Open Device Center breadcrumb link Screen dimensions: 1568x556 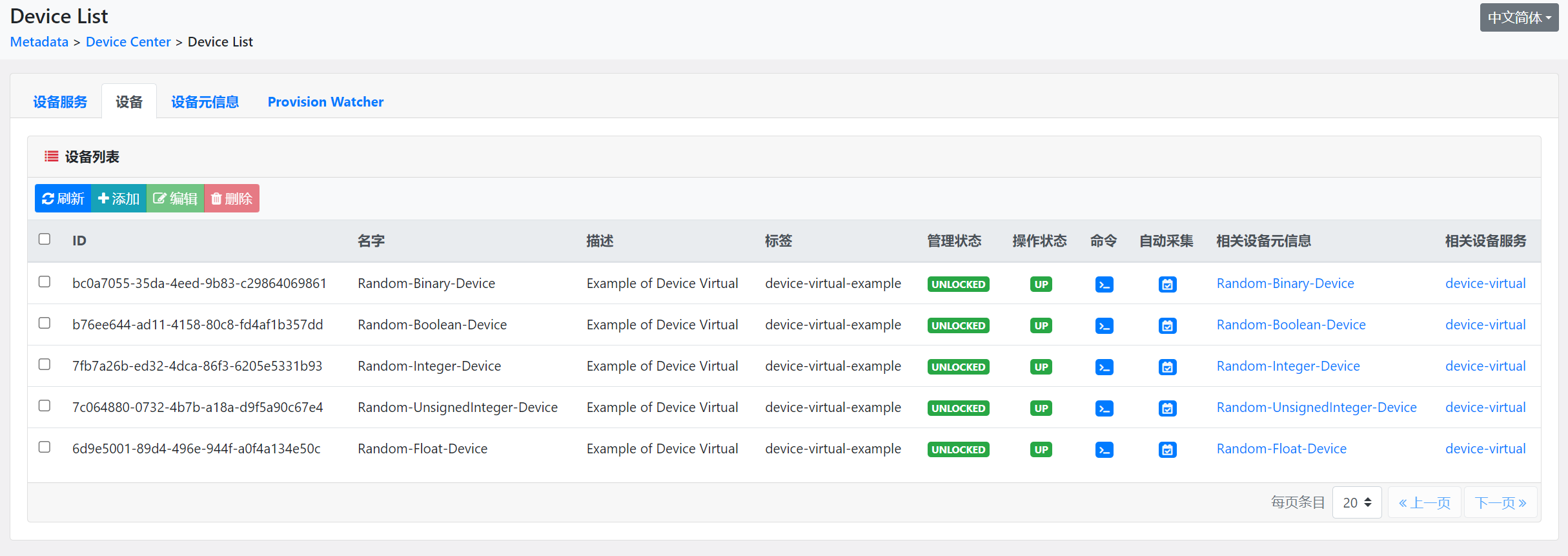tap(128, 42)
